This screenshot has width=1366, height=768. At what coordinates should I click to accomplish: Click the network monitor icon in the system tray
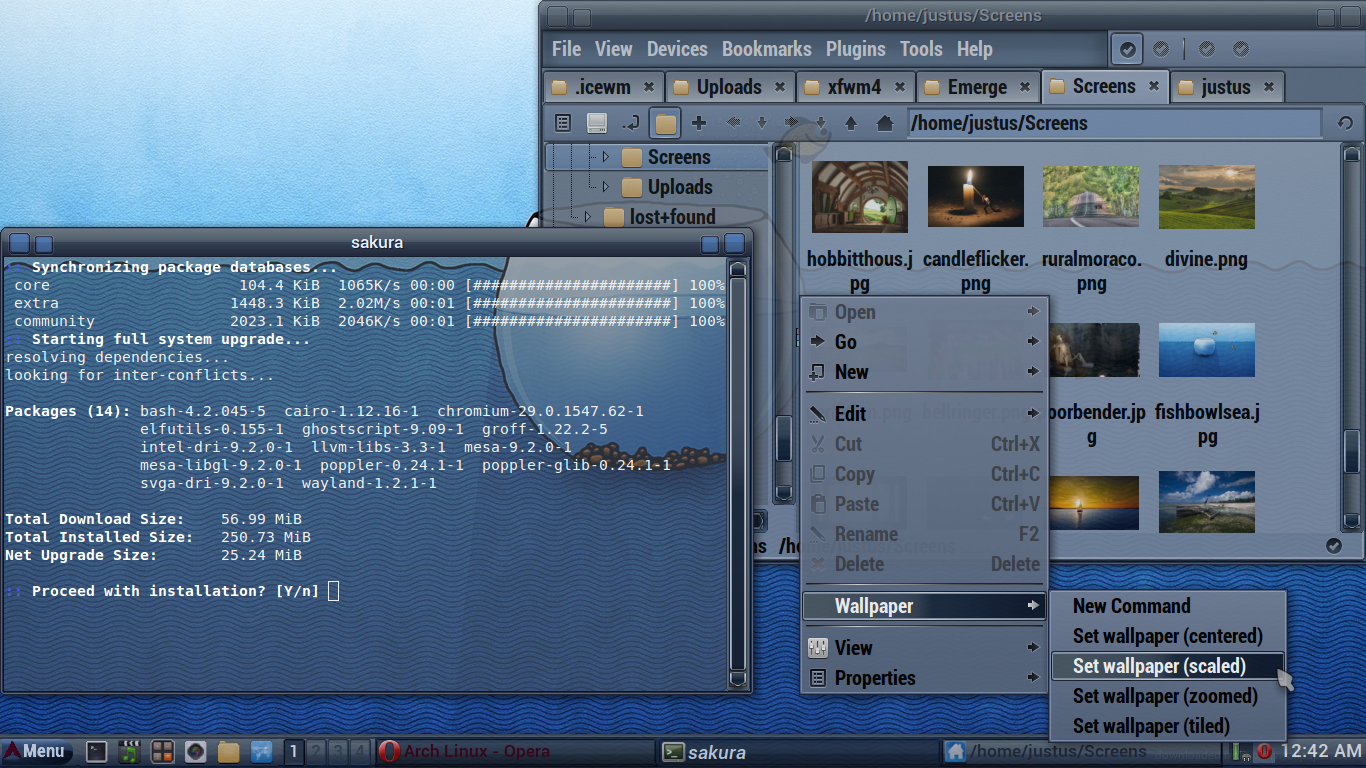(1241, 751)
